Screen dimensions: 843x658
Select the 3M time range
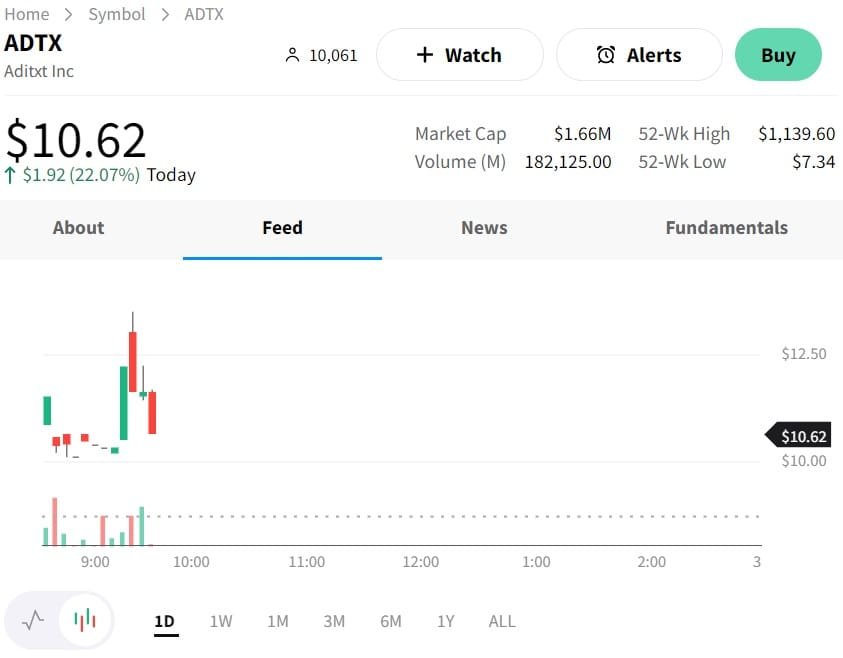tap(334, 621)
